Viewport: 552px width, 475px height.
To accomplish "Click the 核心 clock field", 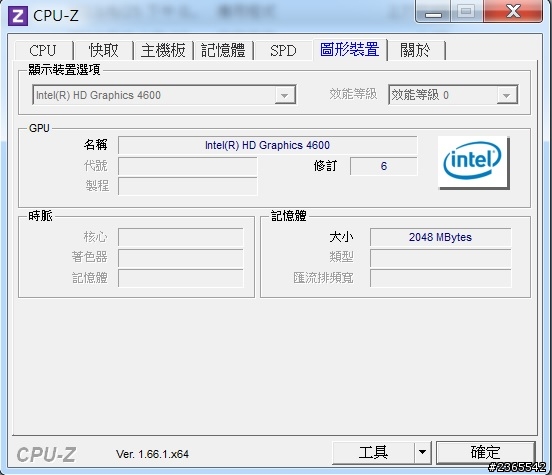I will click(181, 237).
